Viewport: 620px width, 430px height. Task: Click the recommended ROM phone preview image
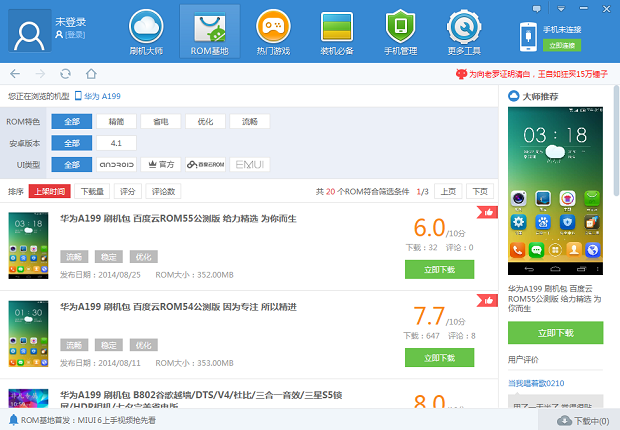click(556, 192)
